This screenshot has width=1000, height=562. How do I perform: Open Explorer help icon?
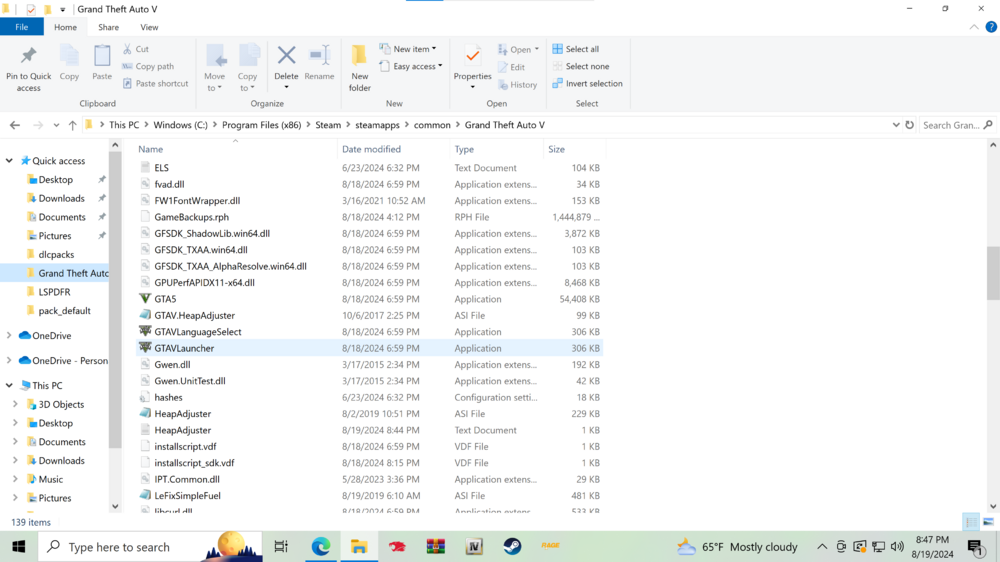pyautogui.click(x=990, y=27)
